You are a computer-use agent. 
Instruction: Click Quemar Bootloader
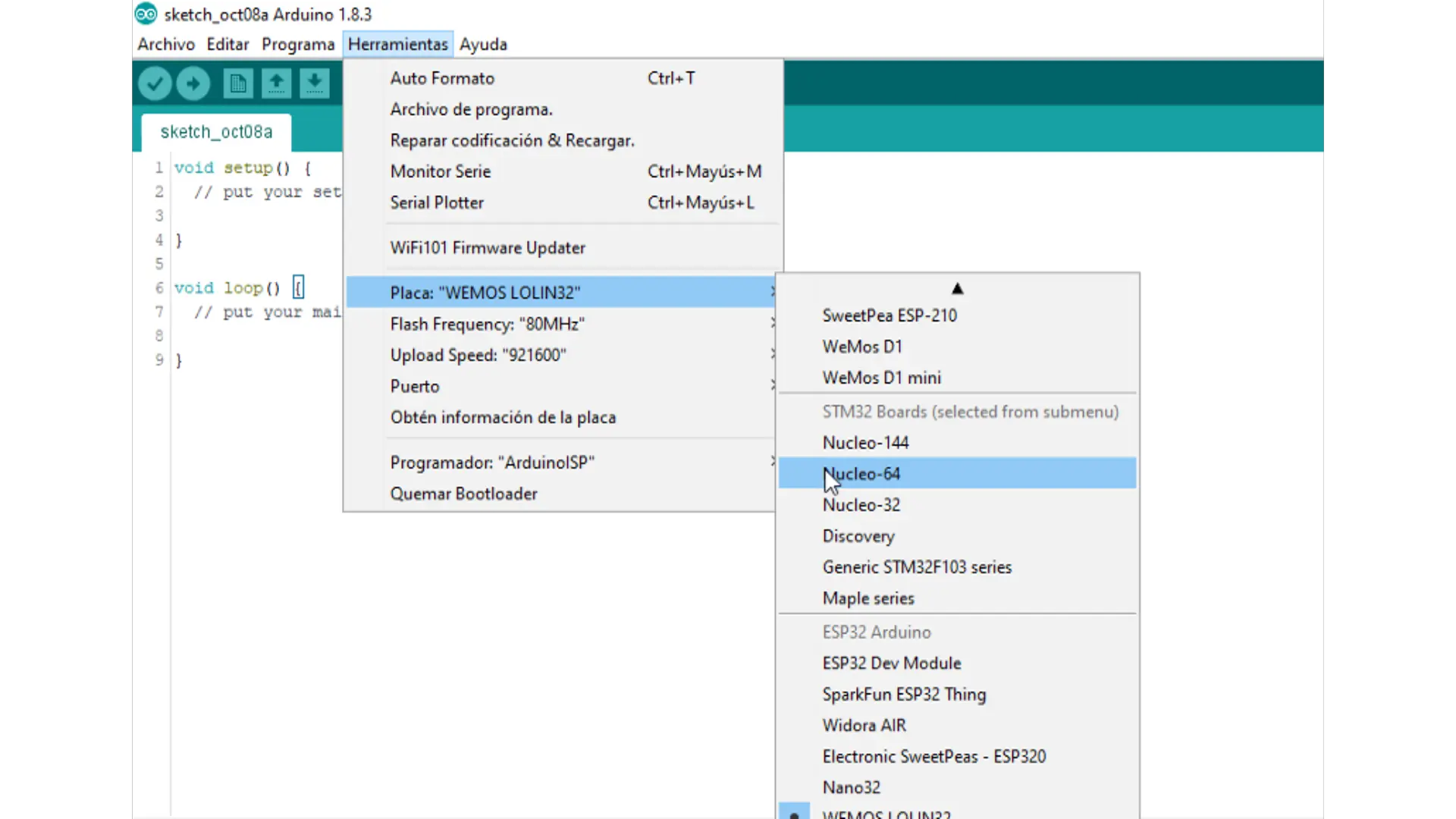tap(561, 494)
